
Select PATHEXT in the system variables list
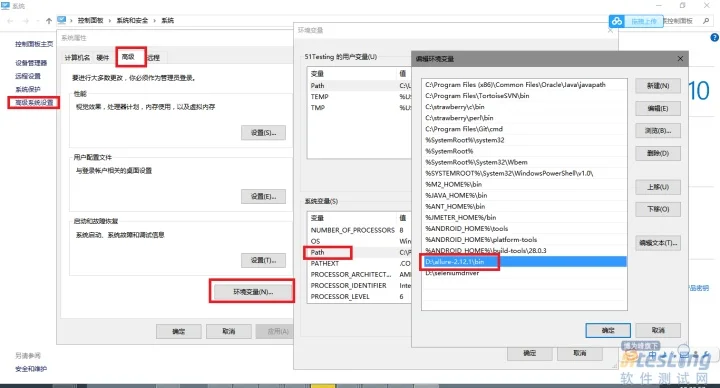coord(360,263)
